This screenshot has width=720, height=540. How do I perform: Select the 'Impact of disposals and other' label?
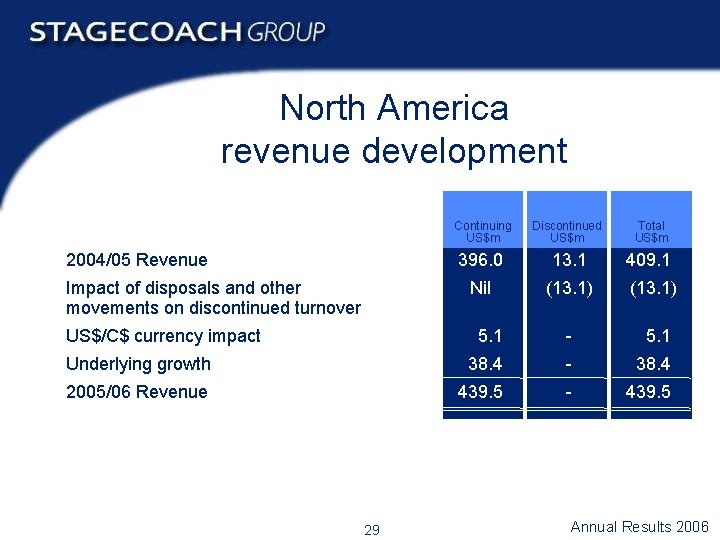pos(184,288)
